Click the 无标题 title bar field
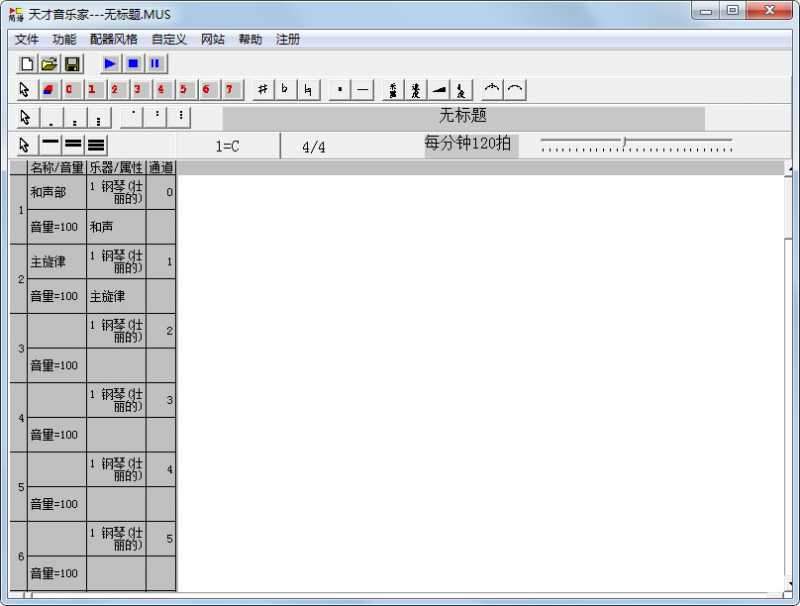The height and width of the screenshot is (606, 800). pos(463,117)
